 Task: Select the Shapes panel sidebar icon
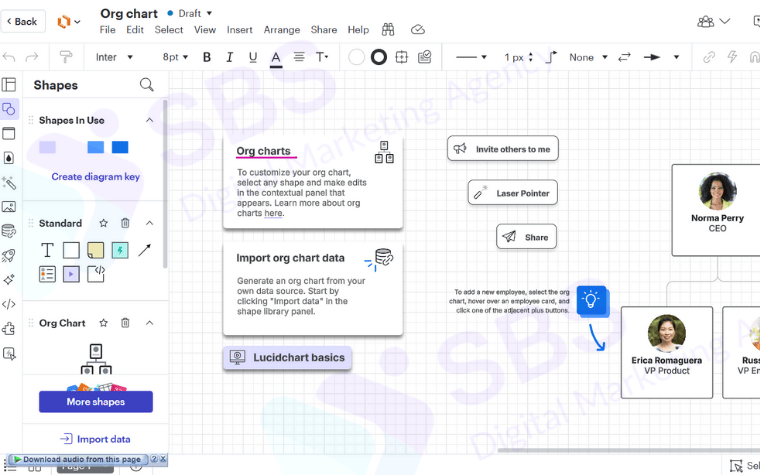point(9,109)
